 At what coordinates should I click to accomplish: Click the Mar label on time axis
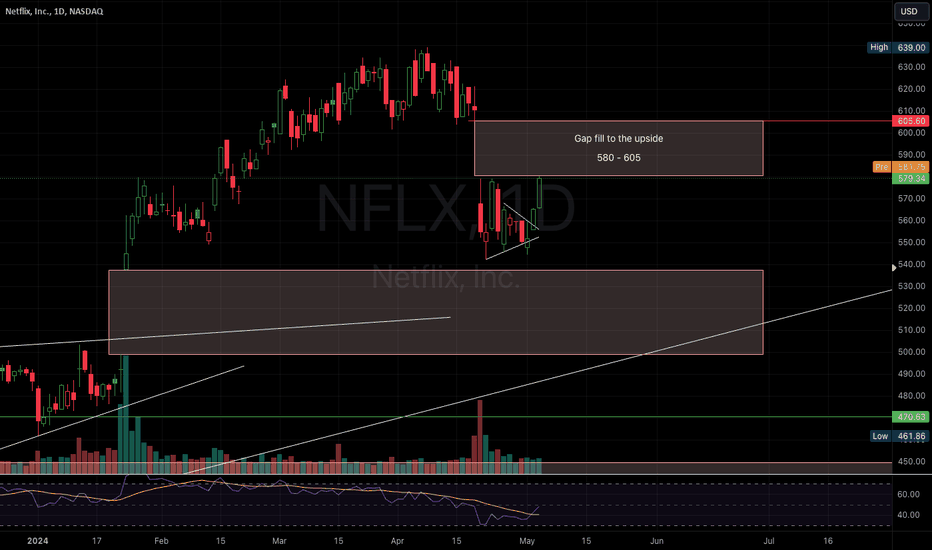(x=279, y=541)
